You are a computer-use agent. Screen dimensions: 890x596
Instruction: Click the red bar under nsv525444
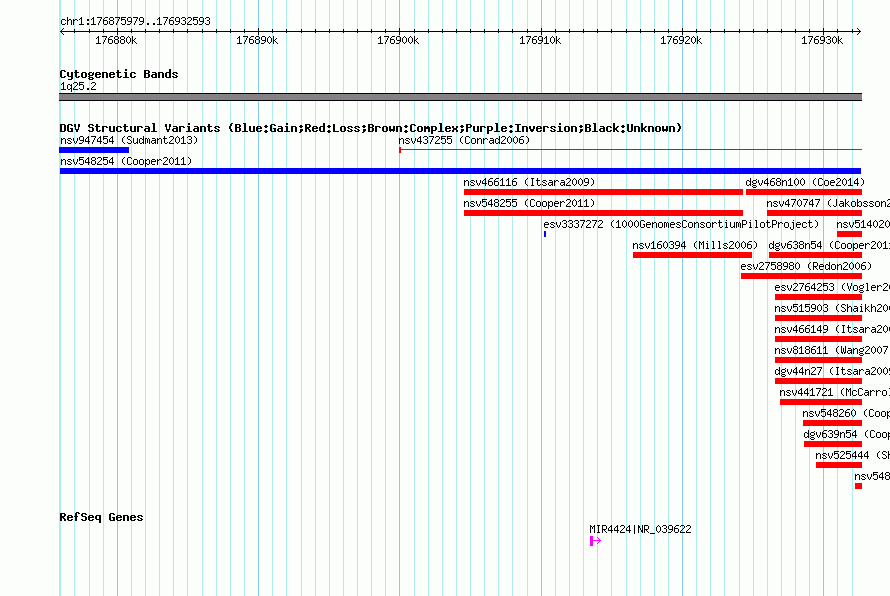[839, 465]
